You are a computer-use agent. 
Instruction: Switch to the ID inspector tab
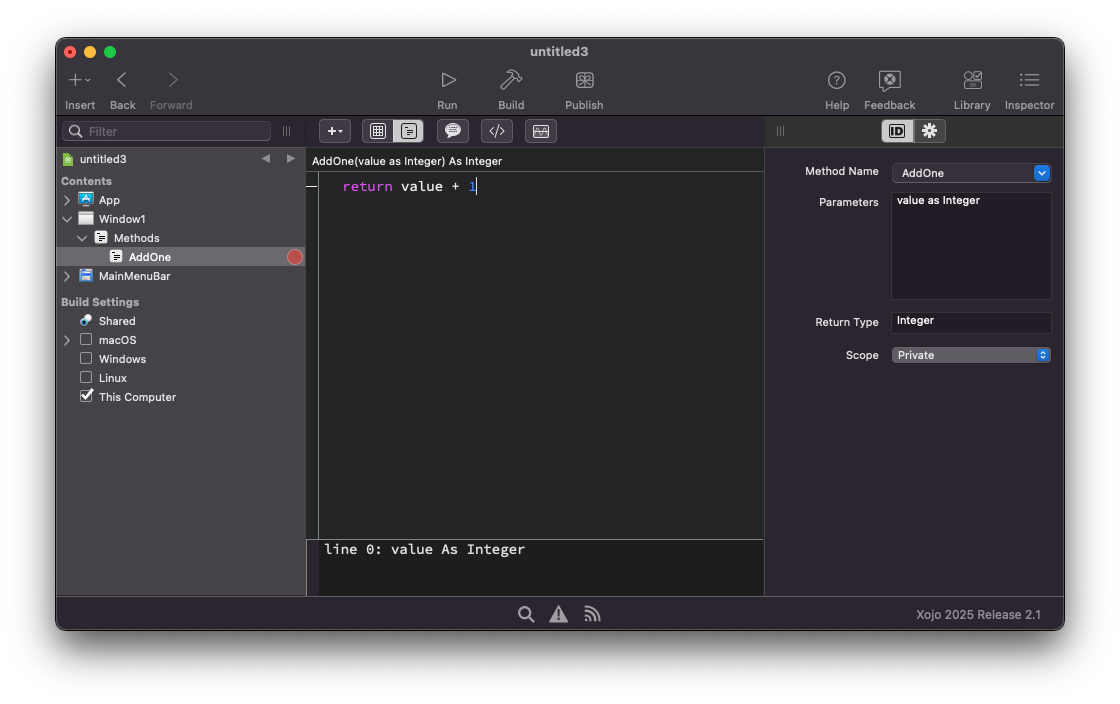click(897, 131)
